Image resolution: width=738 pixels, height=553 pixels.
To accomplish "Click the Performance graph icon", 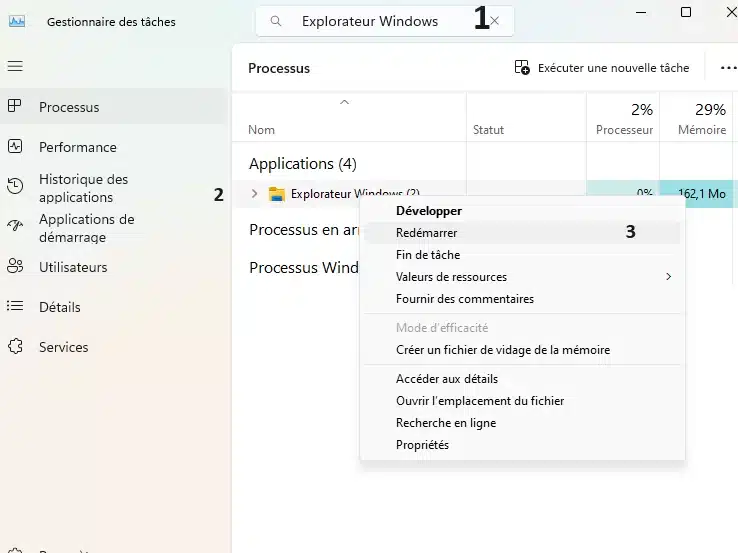I will pos(15,146).
